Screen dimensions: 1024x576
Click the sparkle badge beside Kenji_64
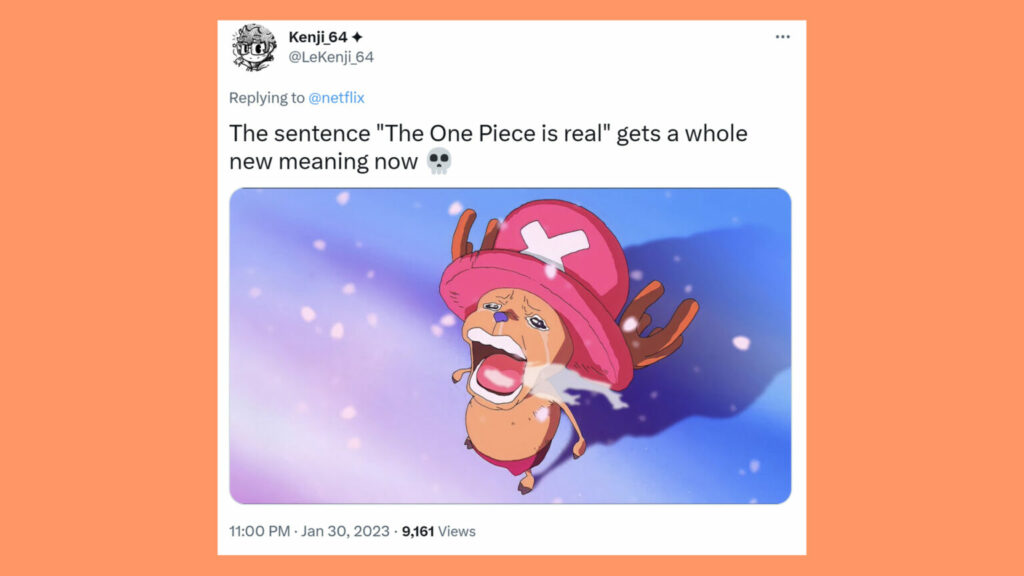[x=357, y=37]
